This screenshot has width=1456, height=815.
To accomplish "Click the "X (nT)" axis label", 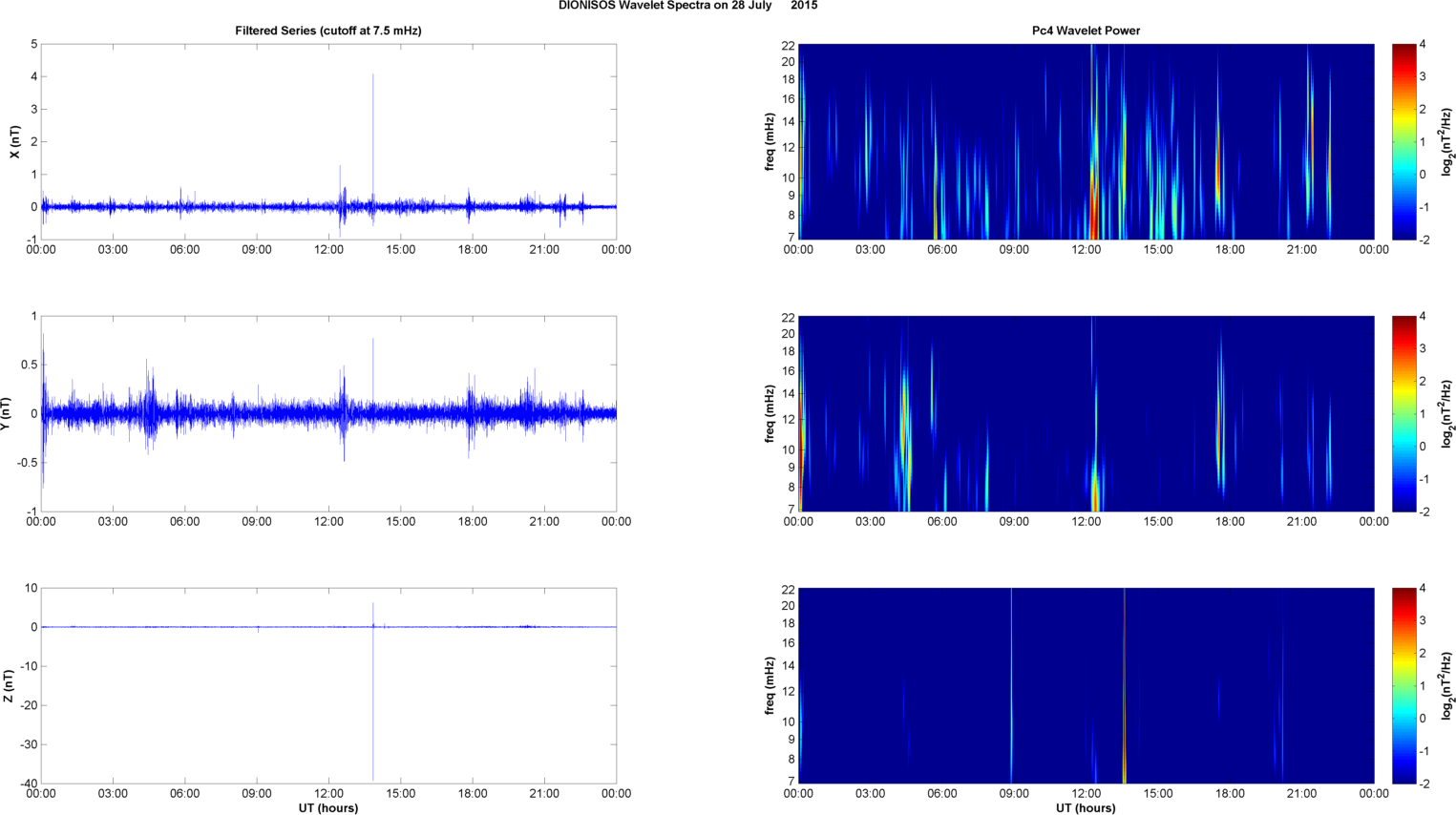I will (14, 141).
